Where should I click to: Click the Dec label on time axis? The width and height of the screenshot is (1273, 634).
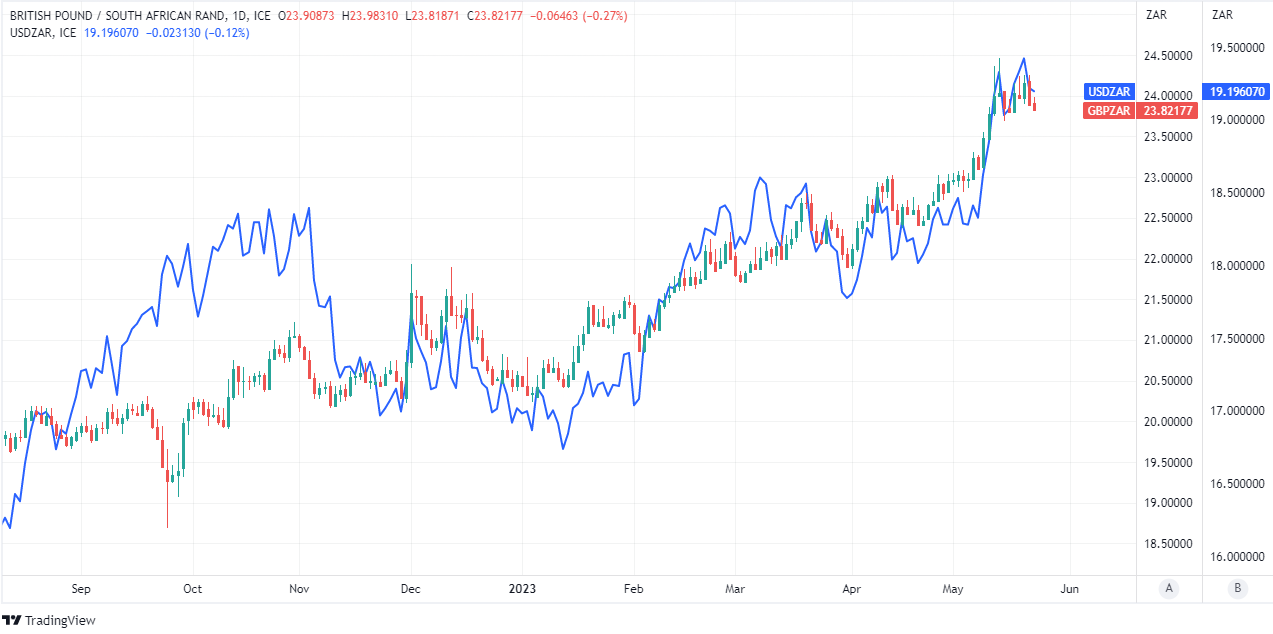click(x=409, y=588)
